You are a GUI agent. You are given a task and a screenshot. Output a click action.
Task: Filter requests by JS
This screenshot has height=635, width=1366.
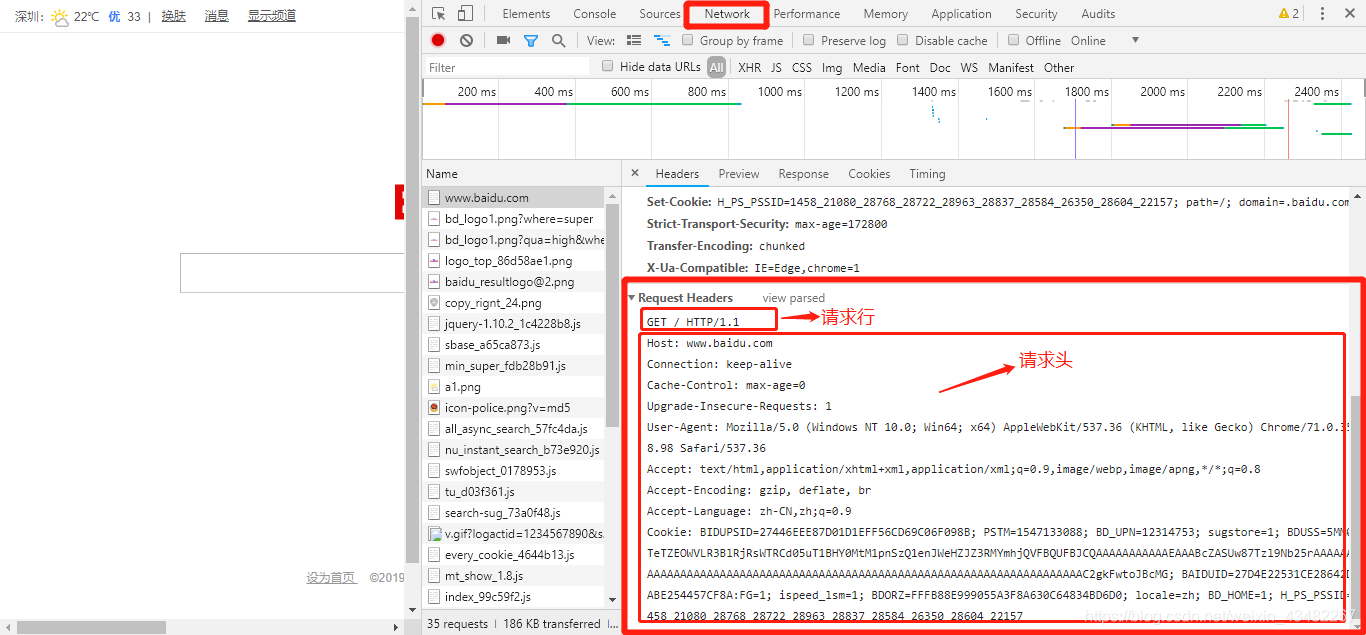click(776, 68)
